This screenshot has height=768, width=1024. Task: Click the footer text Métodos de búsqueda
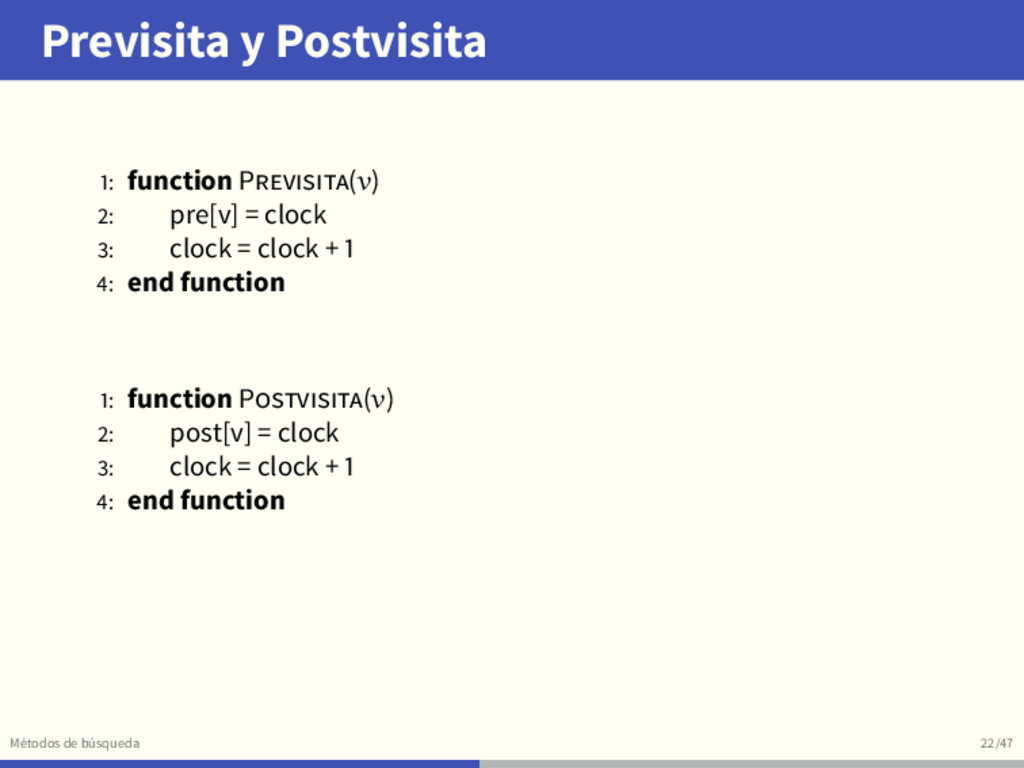pos(74,743)
